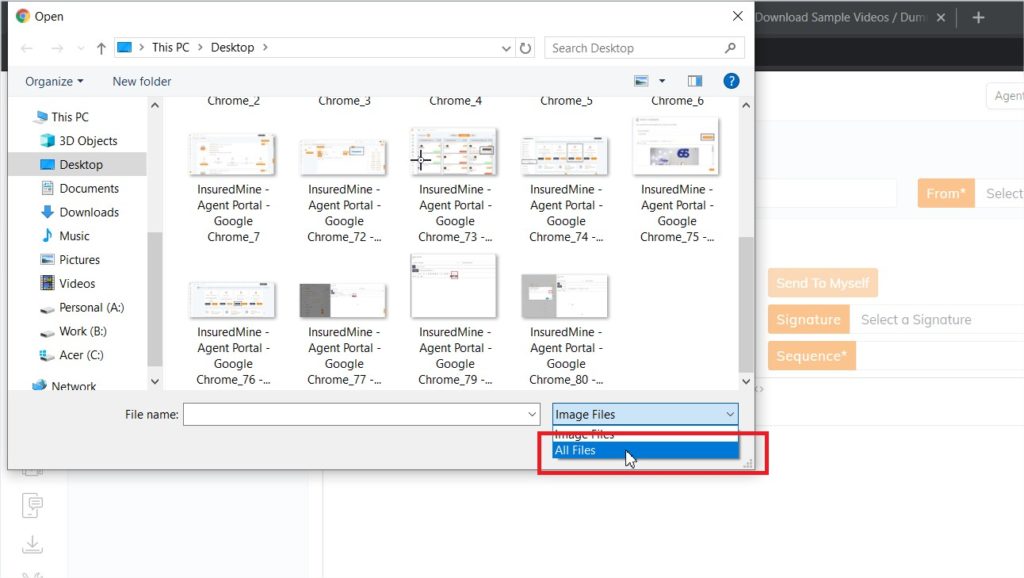The image size is (1024, 578).
Task: Close the Download Sample Videos tab
Action: [940, 18]
